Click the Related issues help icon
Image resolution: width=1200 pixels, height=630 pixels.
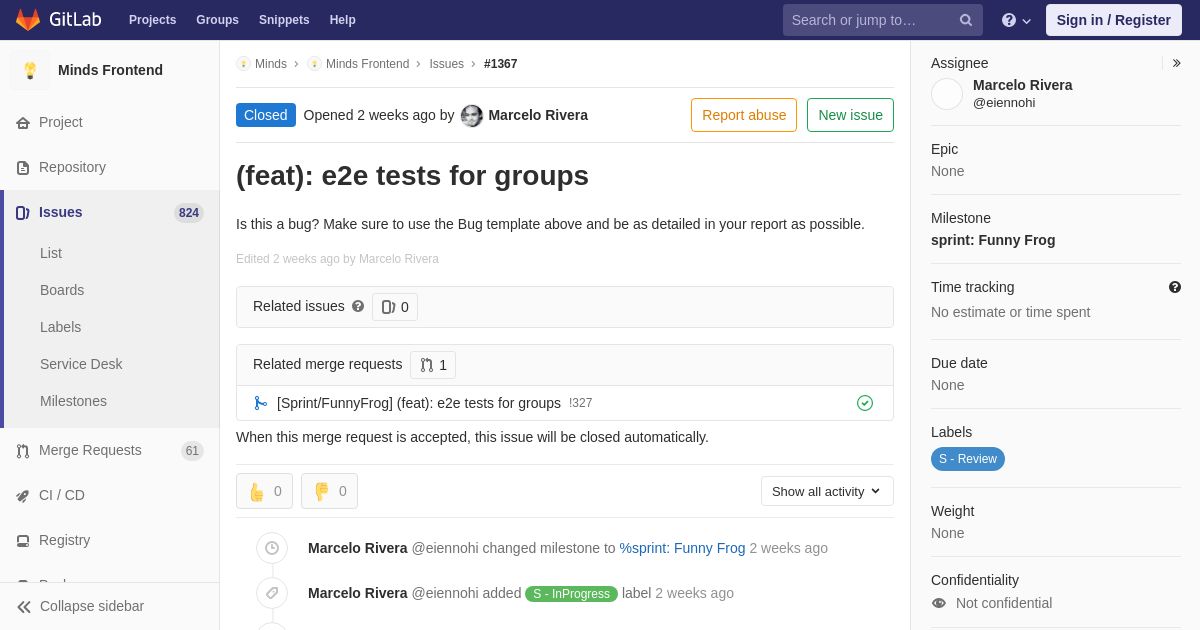[358, 306]
